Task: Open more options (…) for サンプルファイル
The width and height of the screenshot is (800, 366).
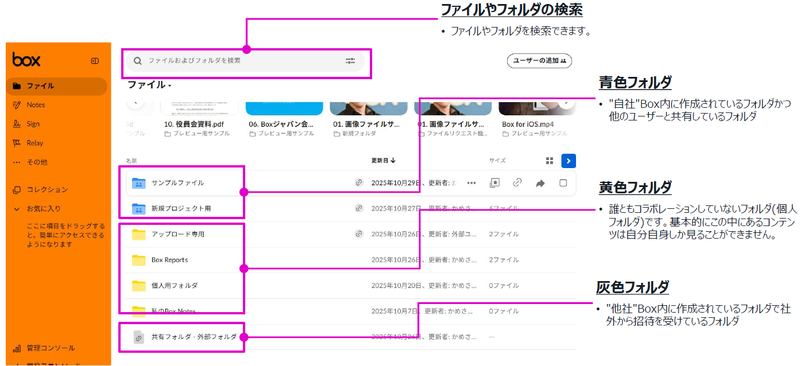Action: pos(471,183)
